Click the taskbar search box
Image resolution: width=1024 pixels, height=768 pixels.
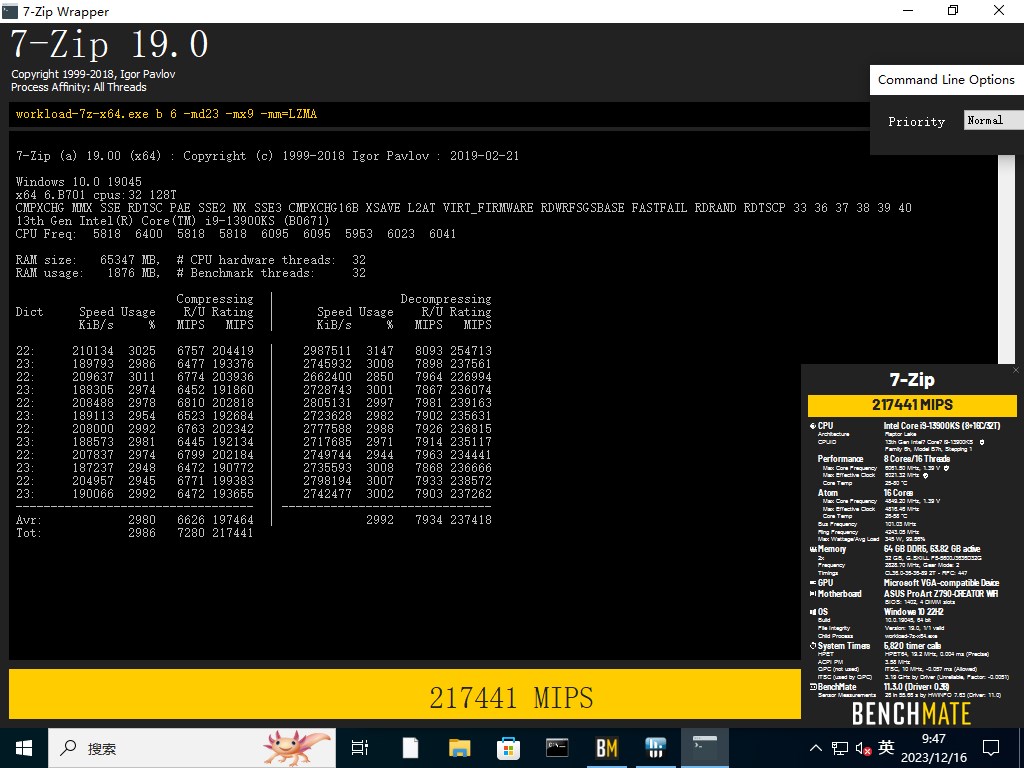[192, 748]
